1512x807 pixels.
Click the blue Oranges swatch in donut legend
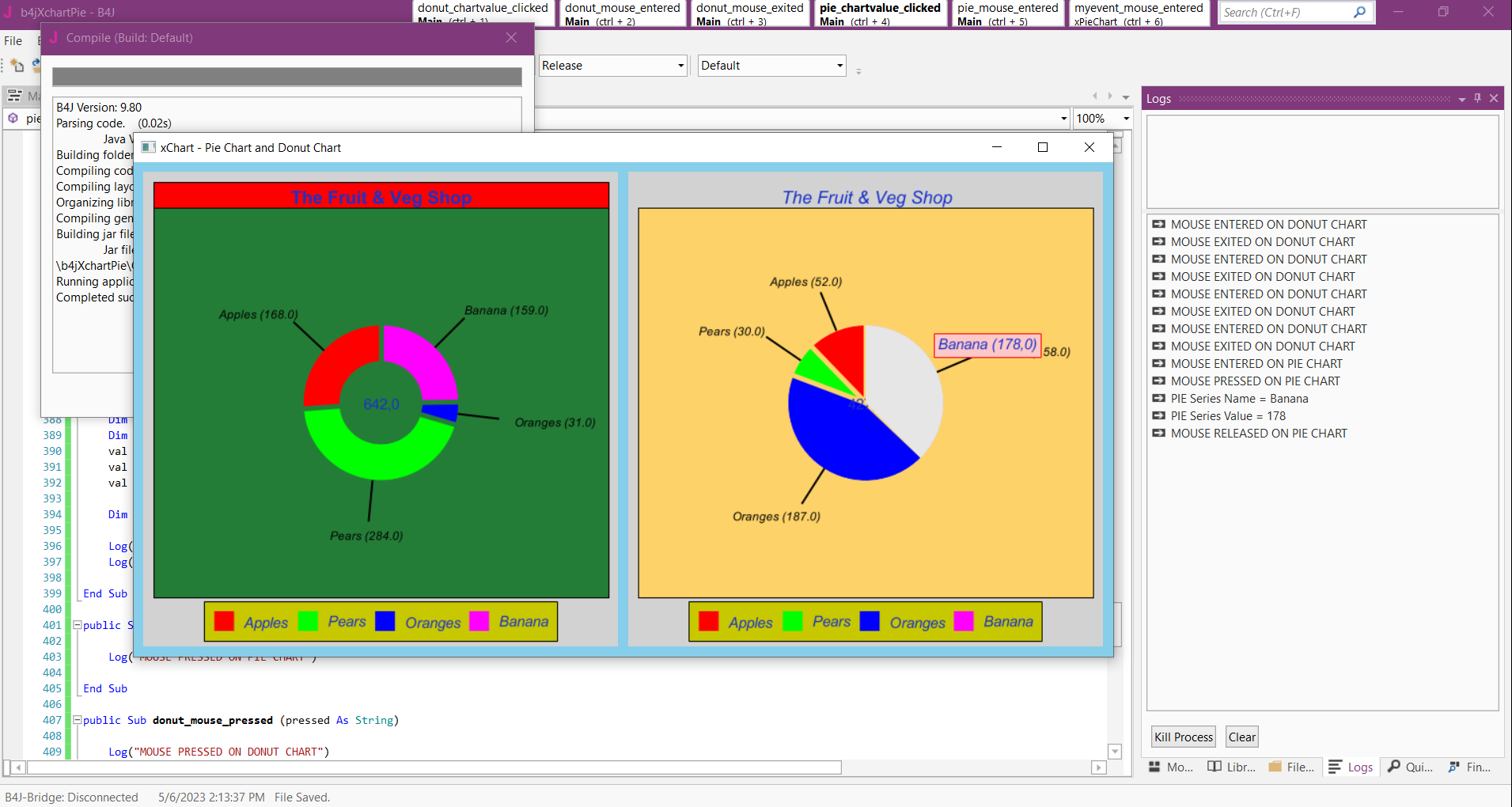coord(385,621)
